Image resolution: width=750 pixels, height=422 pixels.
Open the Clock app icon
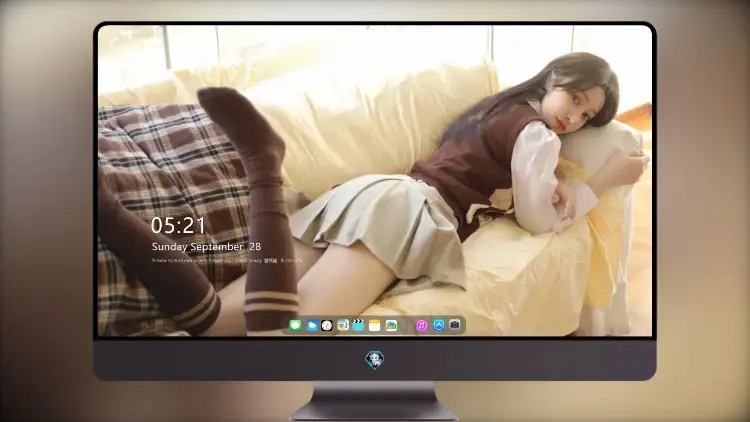tap(327, 325)
